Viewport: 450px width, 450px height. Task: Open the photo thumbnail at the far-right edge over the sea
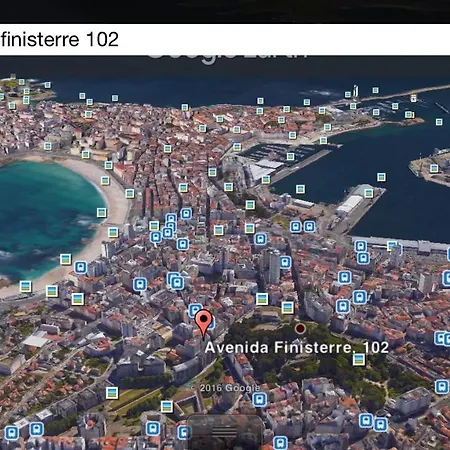pyautogui.click(x=439, y=122)
